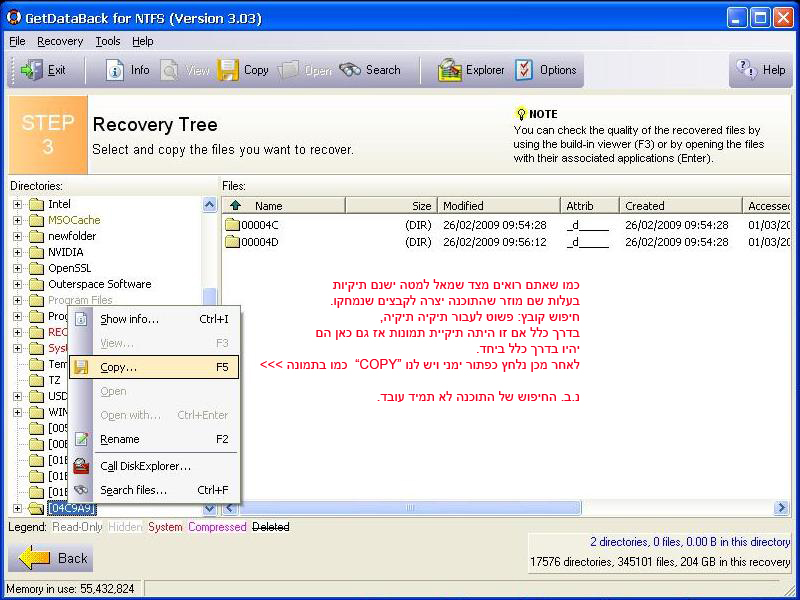The width and height of the screenshot is (800, 600).
Task: Open Search with the binoculars icon
Action: [x=349, y=70]
